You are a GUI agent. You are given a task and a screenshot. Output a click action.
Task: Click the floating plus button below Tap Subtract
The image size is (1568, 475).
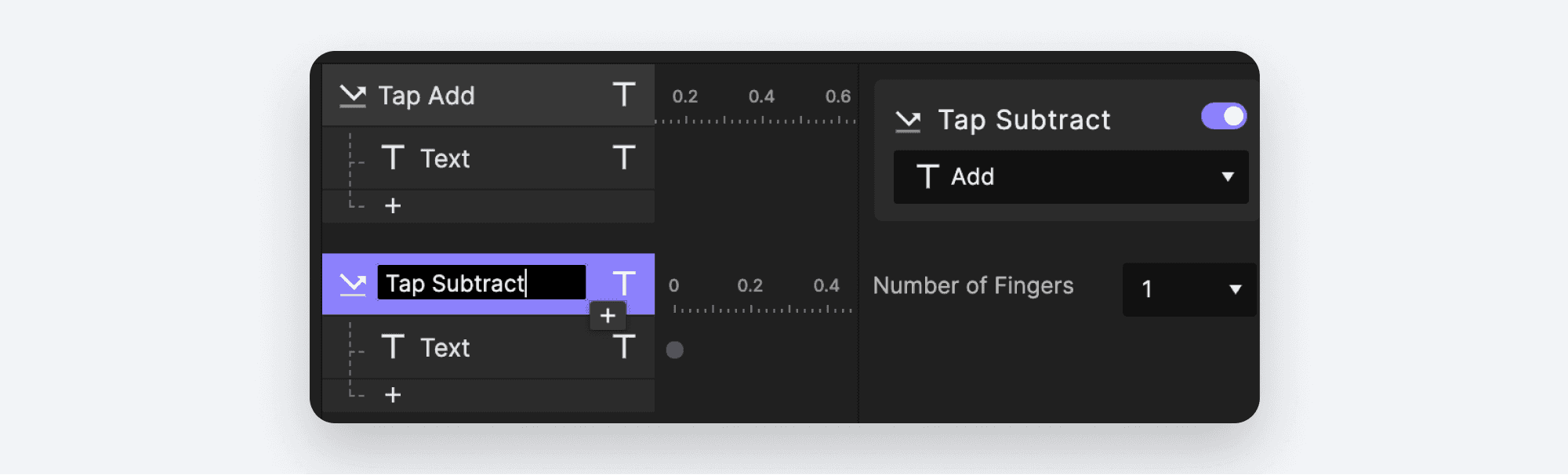pos(608,315)
